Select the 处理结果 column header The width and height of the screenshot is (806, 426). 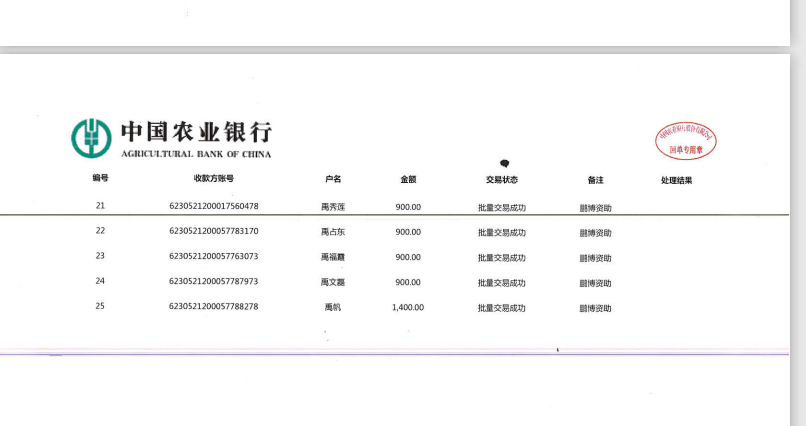(676, 180)
